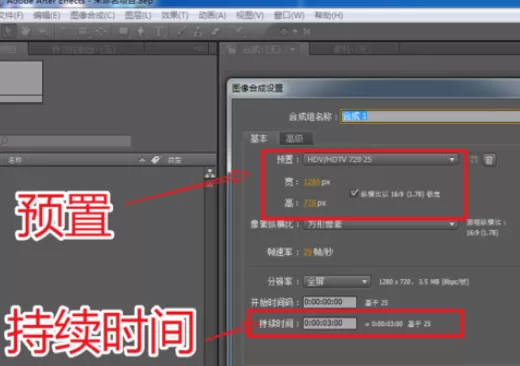The height and width of the screenshot is (366, 520).
Task: Sort by the 名称 name column header
Action: [15, 160]
